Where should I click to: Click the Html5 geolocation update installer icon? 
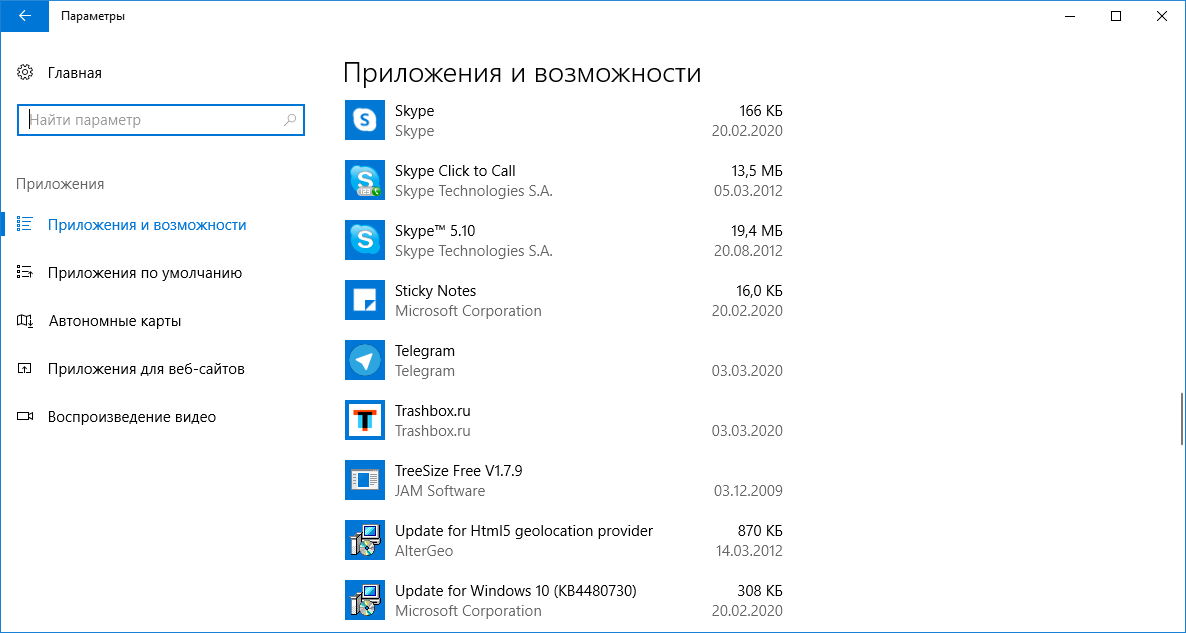[365, 540]
